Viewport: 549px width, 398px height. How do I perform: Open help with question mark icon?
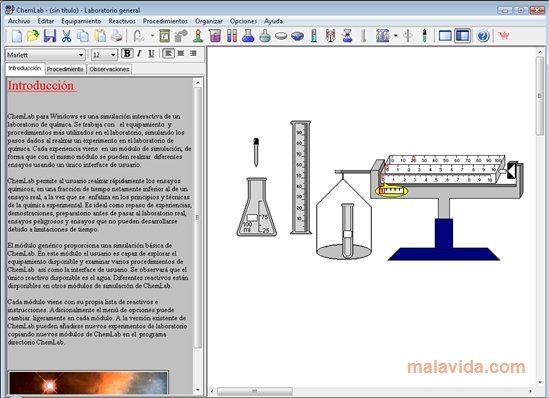coord(483,36)
